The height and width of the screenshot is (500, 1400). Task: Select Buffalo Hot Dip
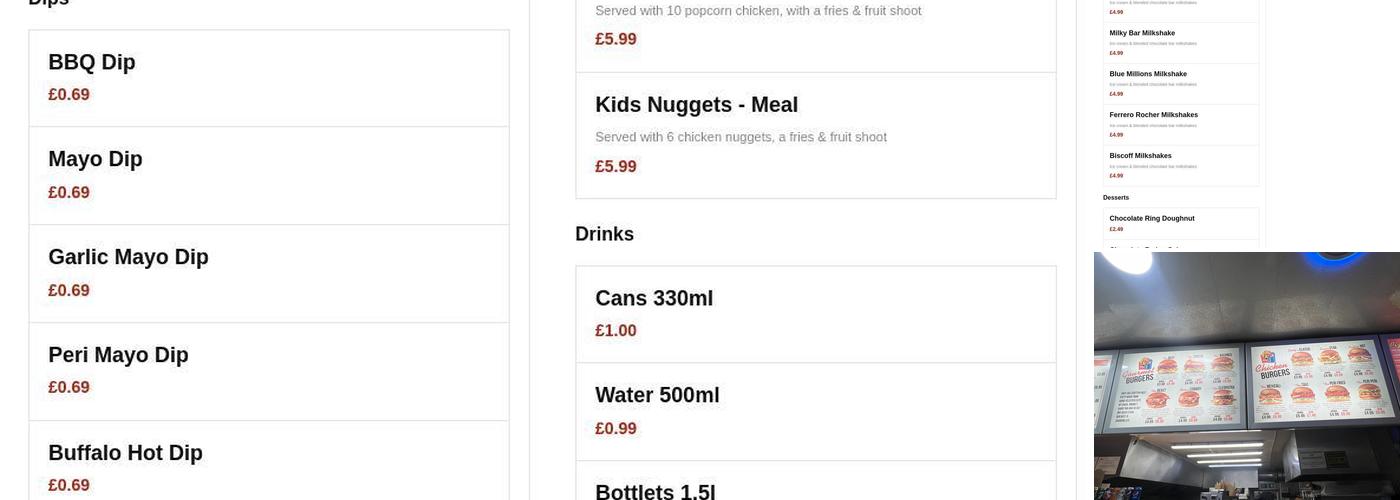268,467
